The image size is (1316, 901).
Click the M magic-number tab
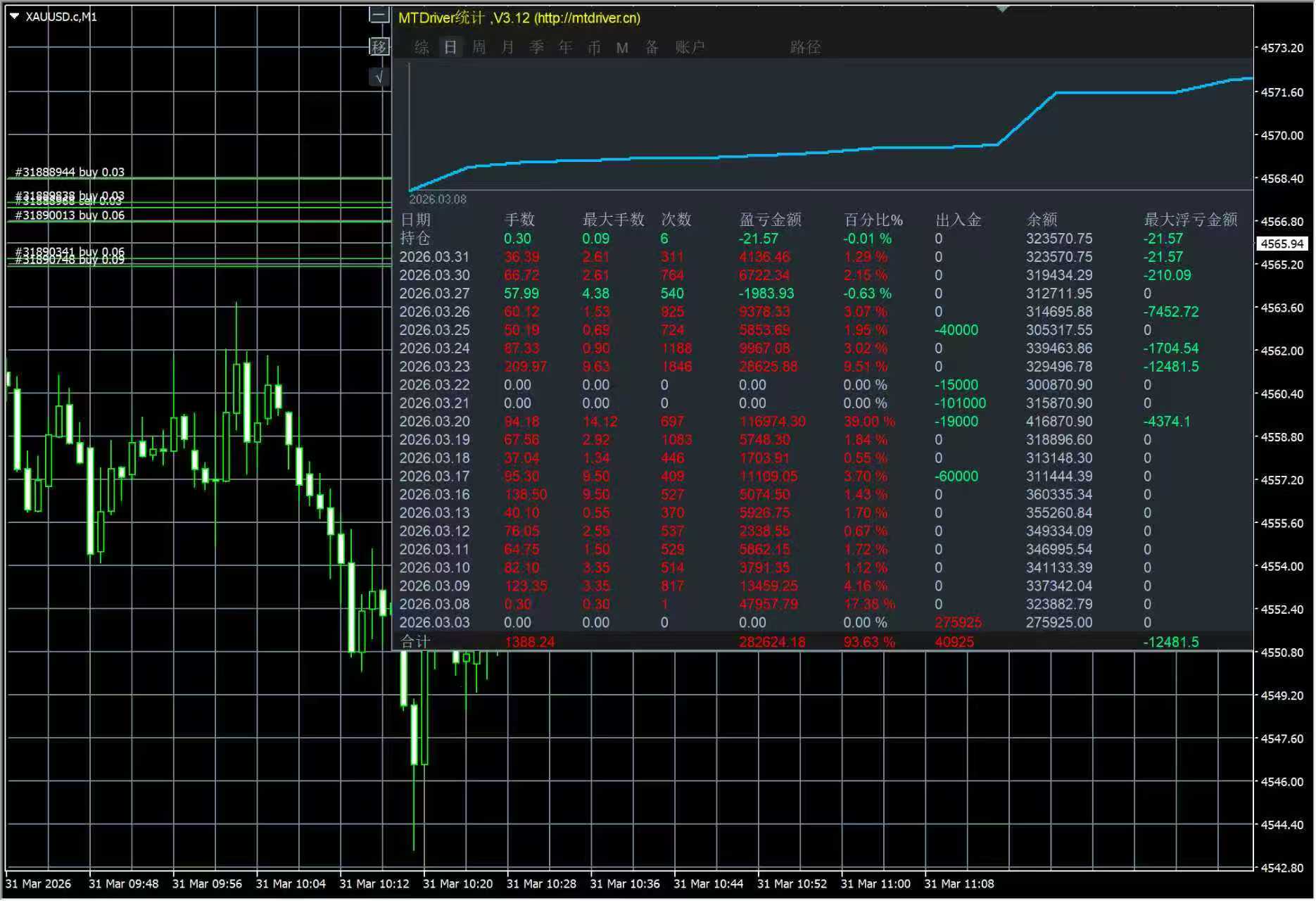click(622, 48)
